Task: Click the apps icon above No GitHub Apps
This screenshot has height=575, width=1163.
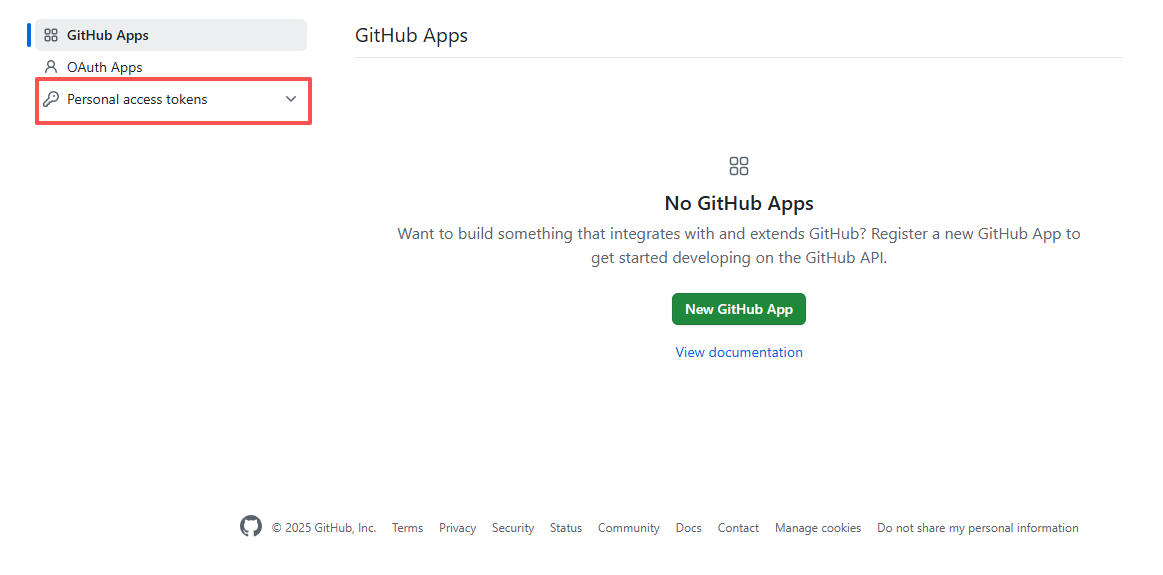Action: click(739, 166)
